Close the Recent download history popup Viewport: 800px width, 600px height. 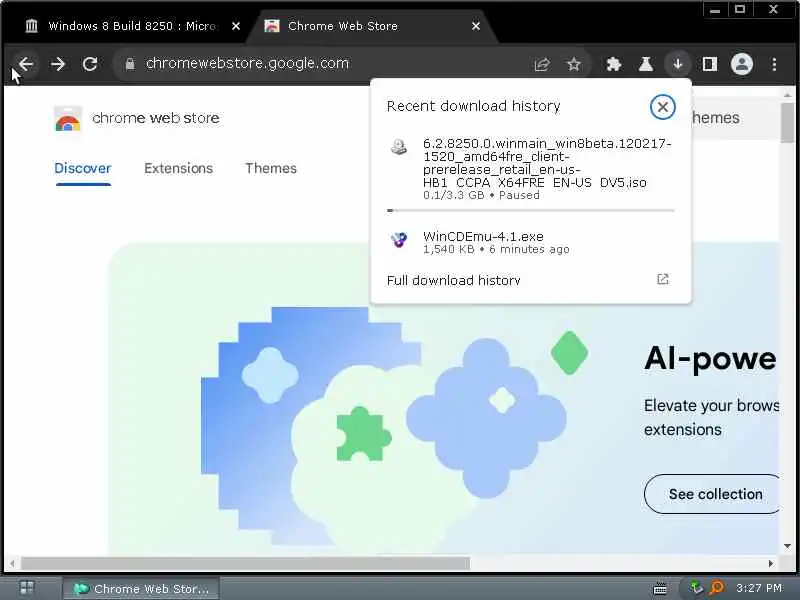point(662,107)
